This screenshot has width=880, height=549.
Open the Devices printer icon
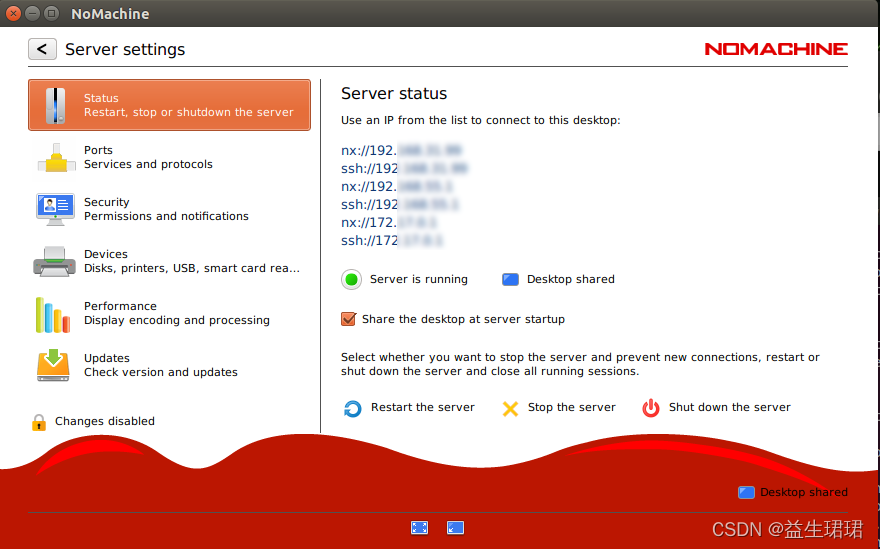[x=54, y=262]
